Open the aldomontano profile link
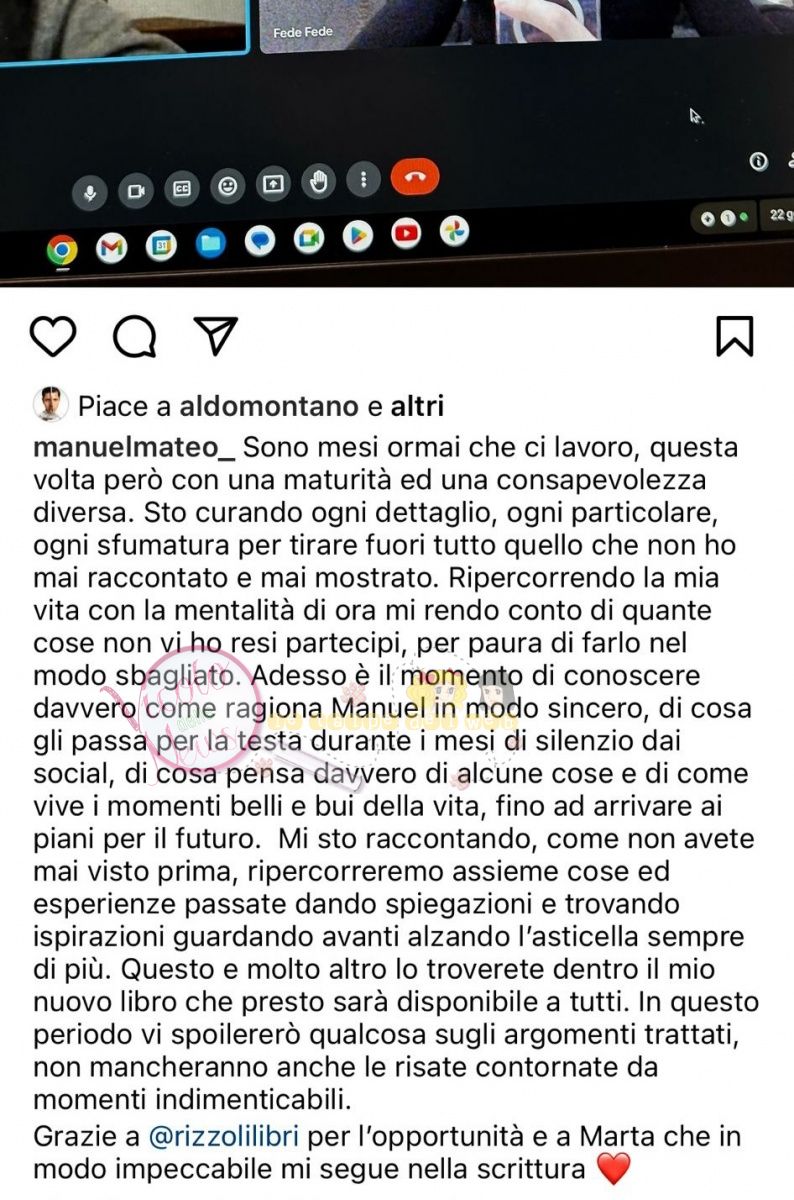The width and height of the screenshot is (794, 1200). (x=269, y=406)
